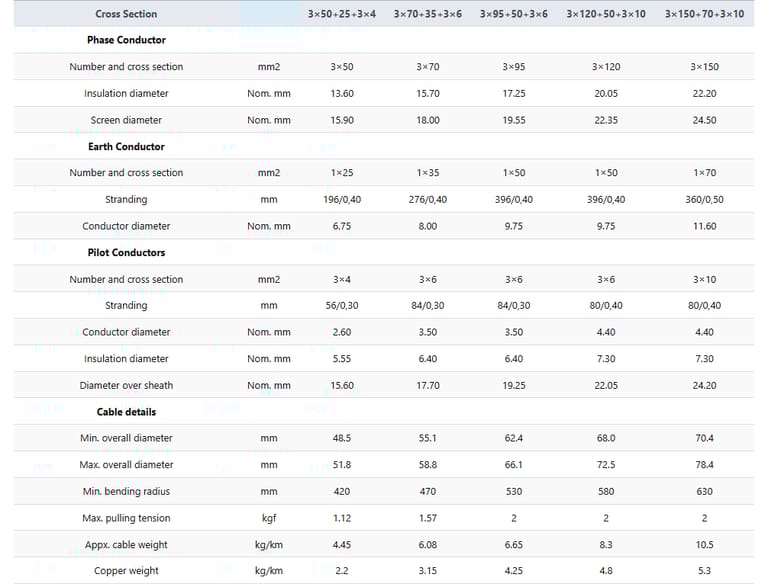The width and height of the screenshot is (768, 584).
Task: Click the Copper weight row label
Action: coord(126,571)
